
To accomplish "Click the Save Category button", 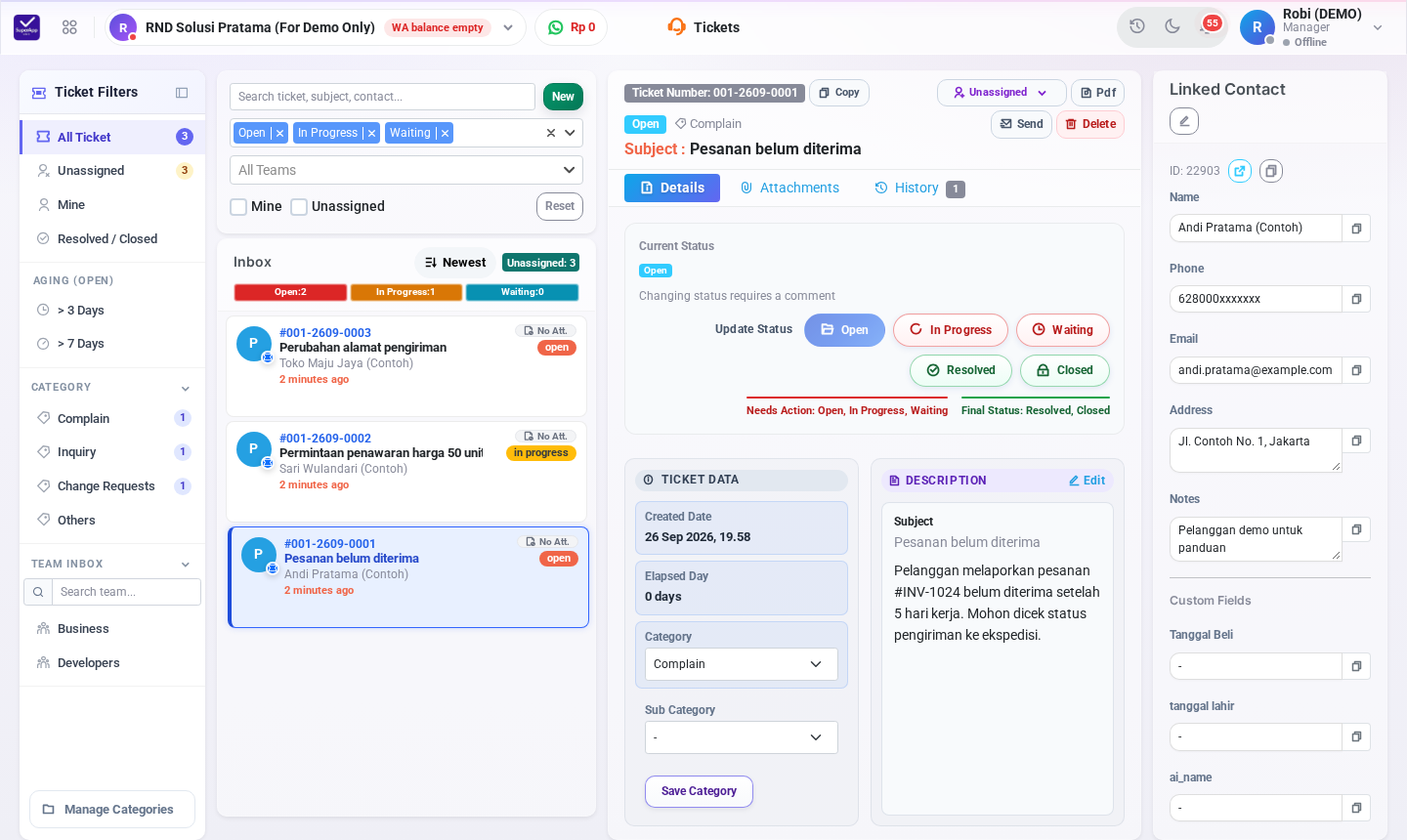I will tap(699, 791).
